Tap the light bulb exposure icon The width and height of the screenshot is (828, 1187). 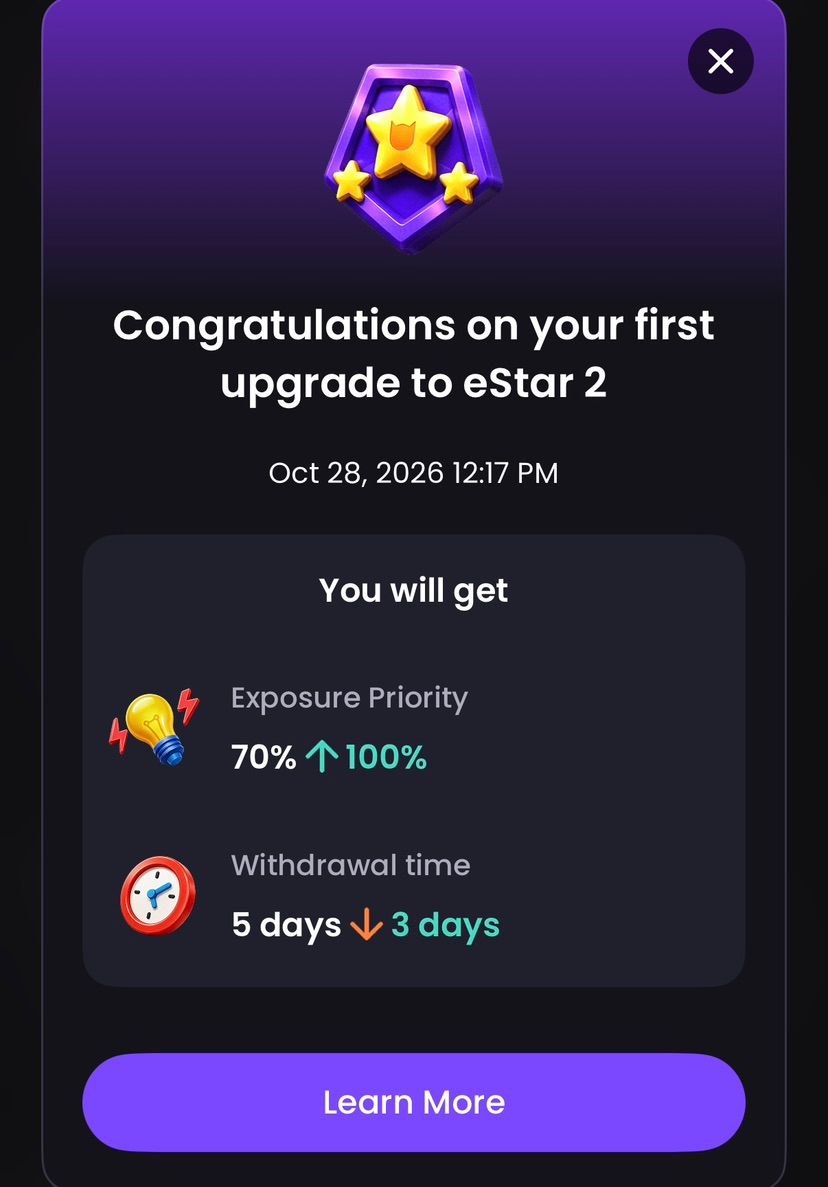tap(154, 727)
